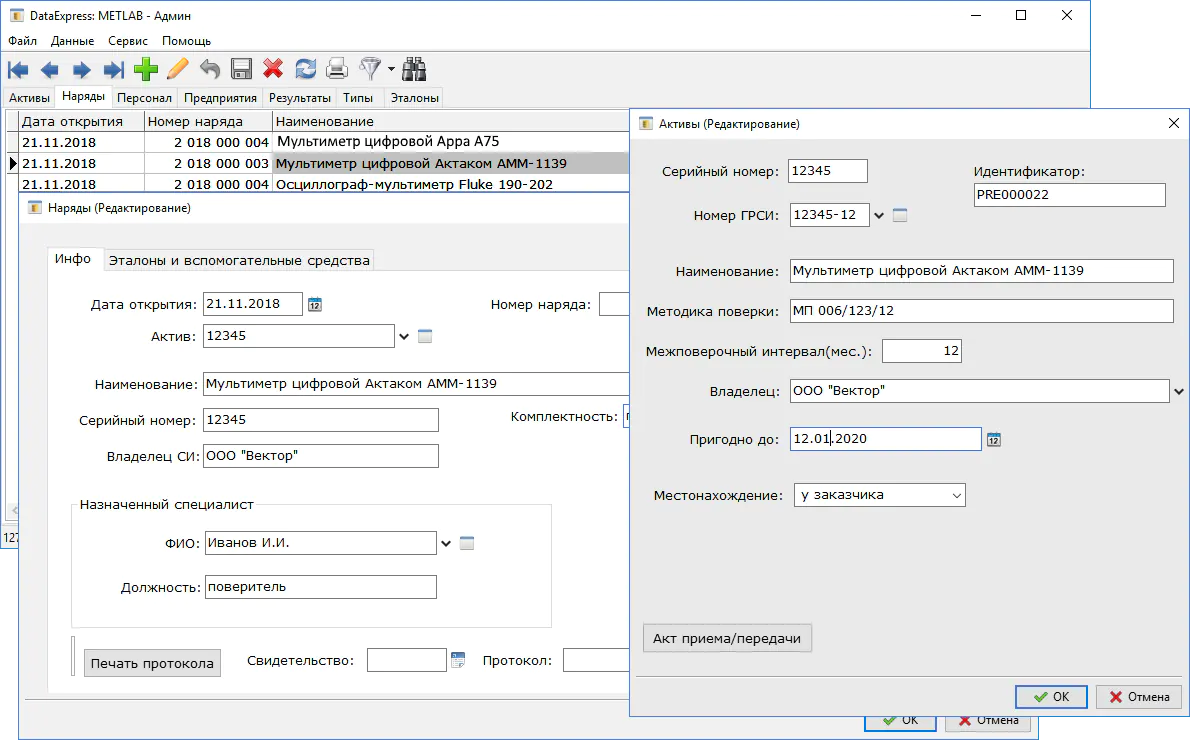Switch to the Результаты tab
1190x740 pixels.
click(300, 98)
